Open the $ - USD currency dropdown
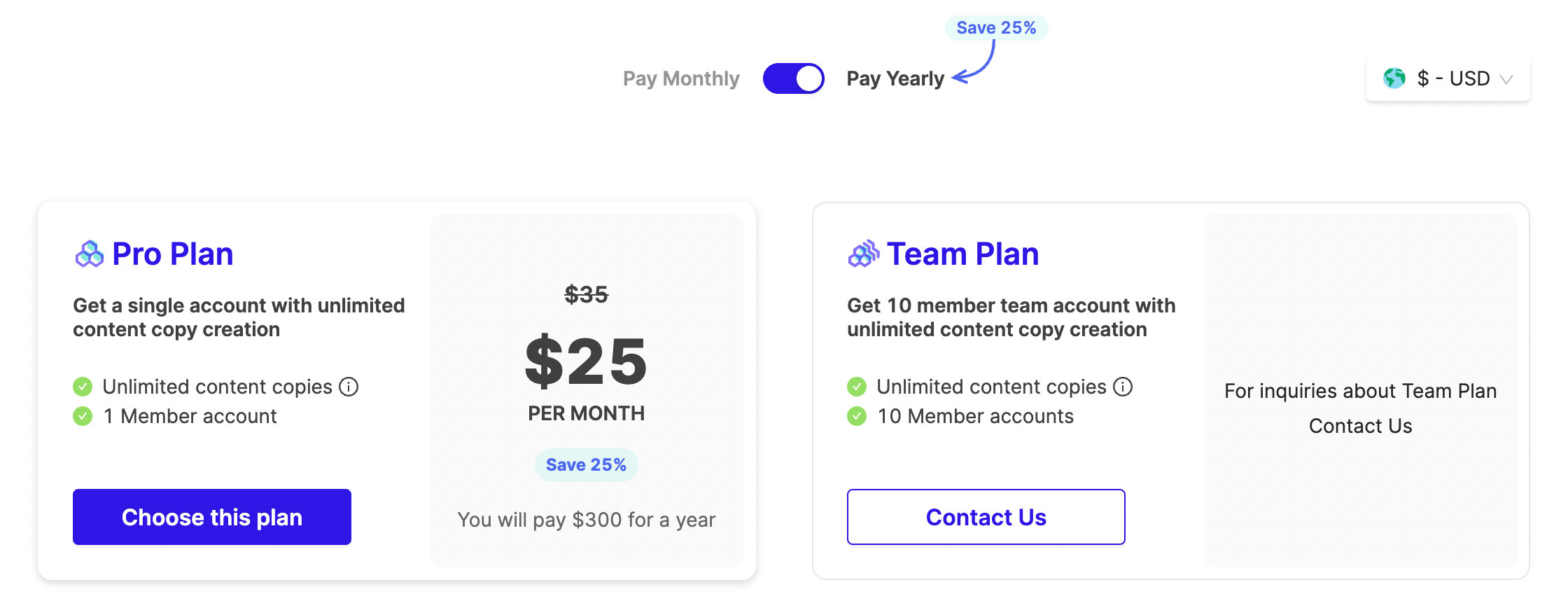The width and height of the screenshot is (1568, 601). pos(1453,78)
